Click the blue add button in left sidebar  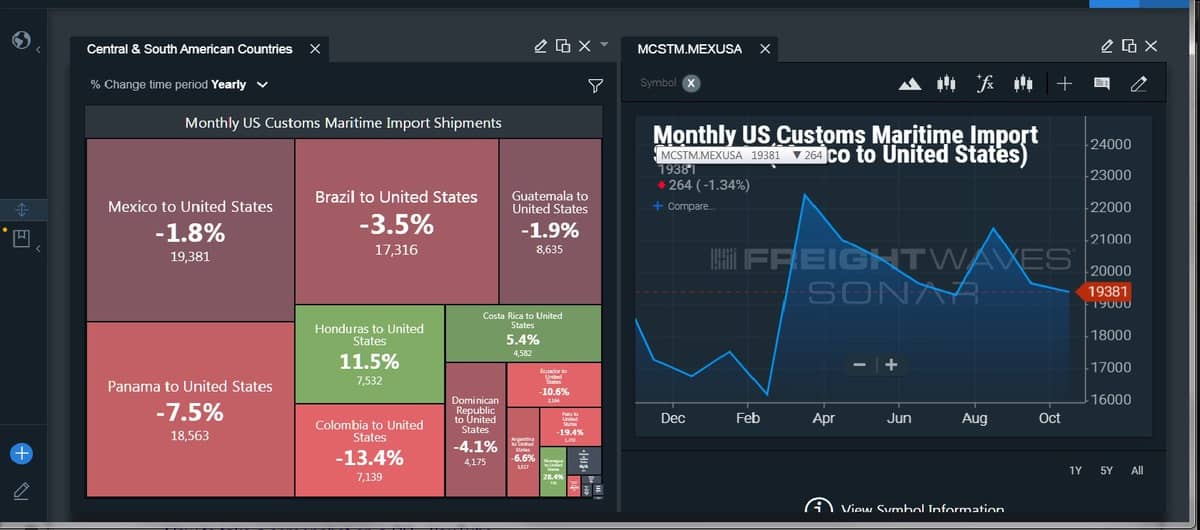point(21,453)
